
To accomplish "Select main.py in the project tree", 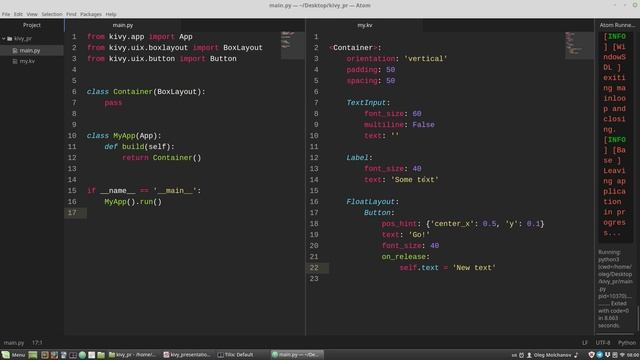I will pos(32,51).
